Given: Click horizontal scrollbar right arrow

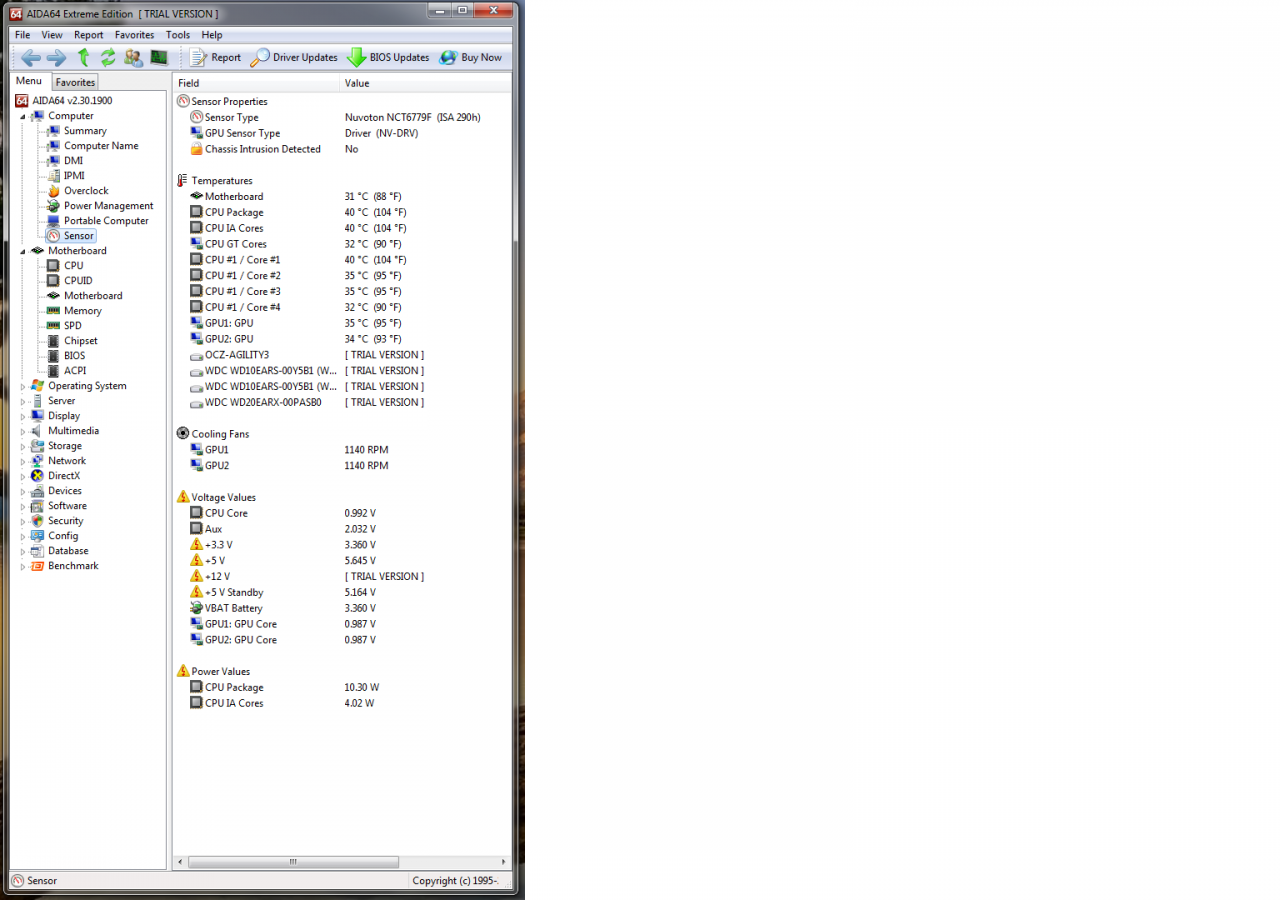Looking at the screenshot, I should [504, 862].
